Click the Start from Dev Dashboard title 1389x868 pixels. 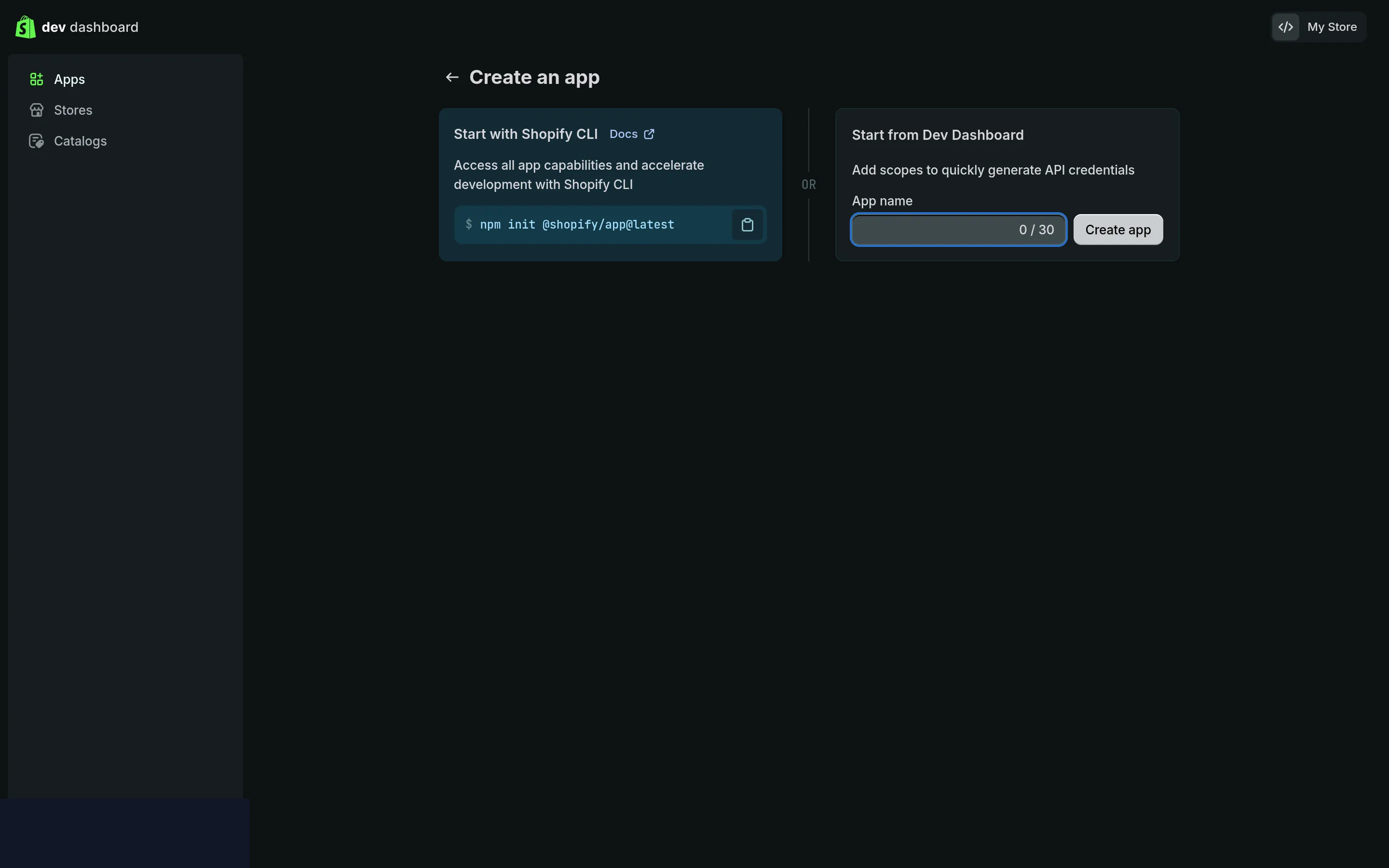pos(938,136)
